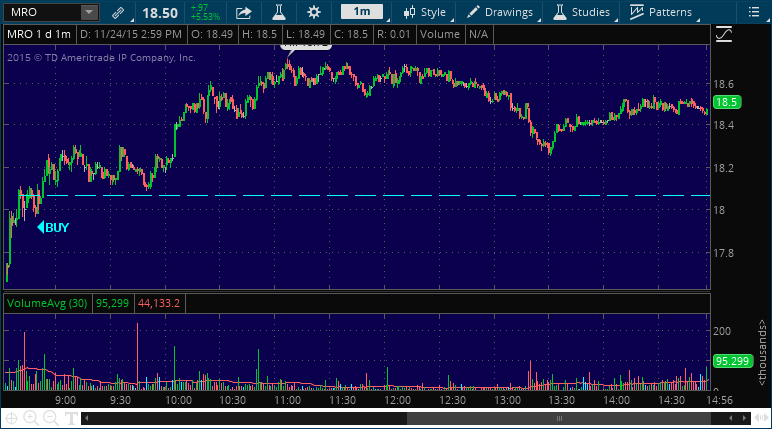The width and height of the screenshot is (772, 429).
Task: Click the 18.6 price axis label
Action: tap(723, 84)
